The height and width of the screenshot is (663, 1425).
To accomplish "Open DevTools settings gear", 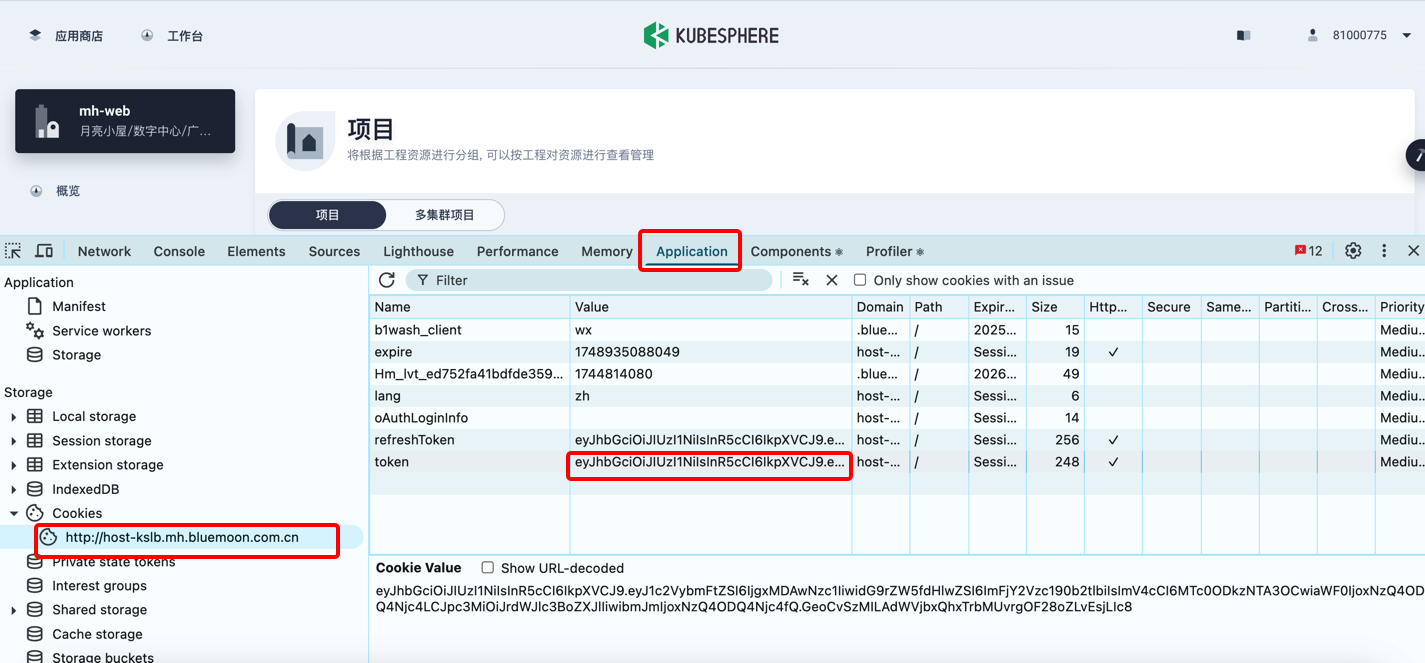I will coord(1353,251).
